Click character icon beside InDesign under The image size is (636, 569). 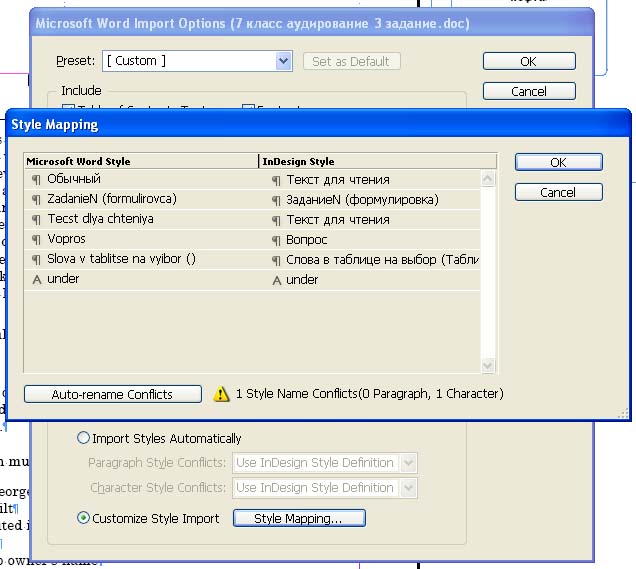tap(277, 281)
